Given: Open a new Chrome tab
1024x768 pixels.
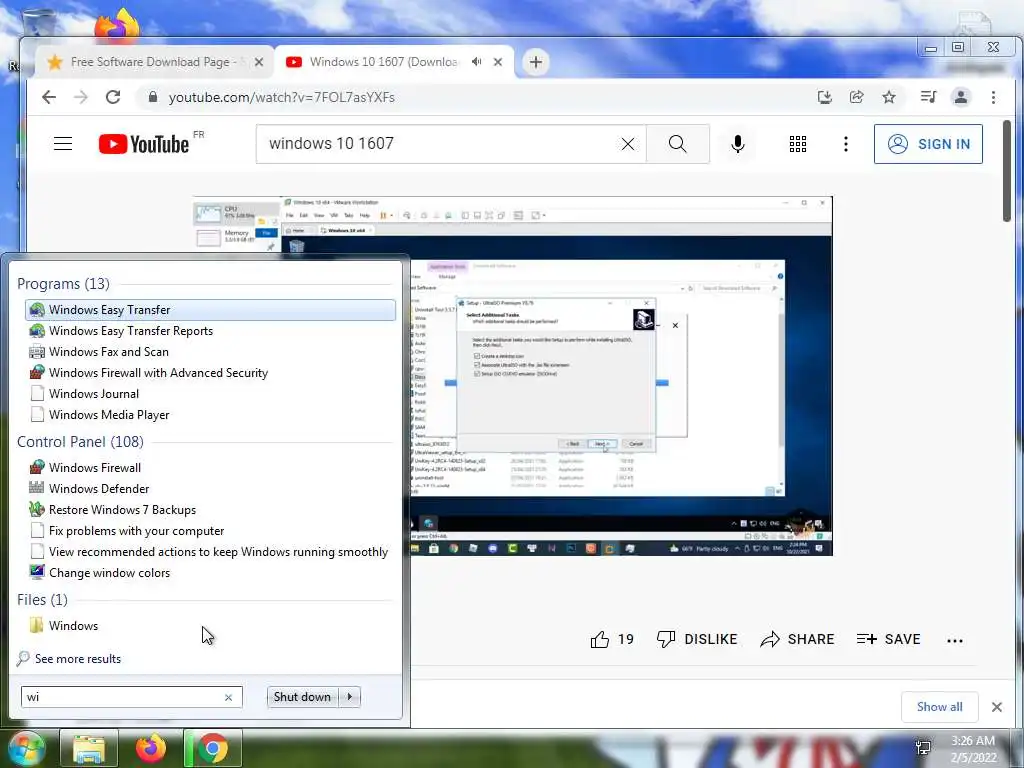Looking at the screenshot, I should point(536,62).
